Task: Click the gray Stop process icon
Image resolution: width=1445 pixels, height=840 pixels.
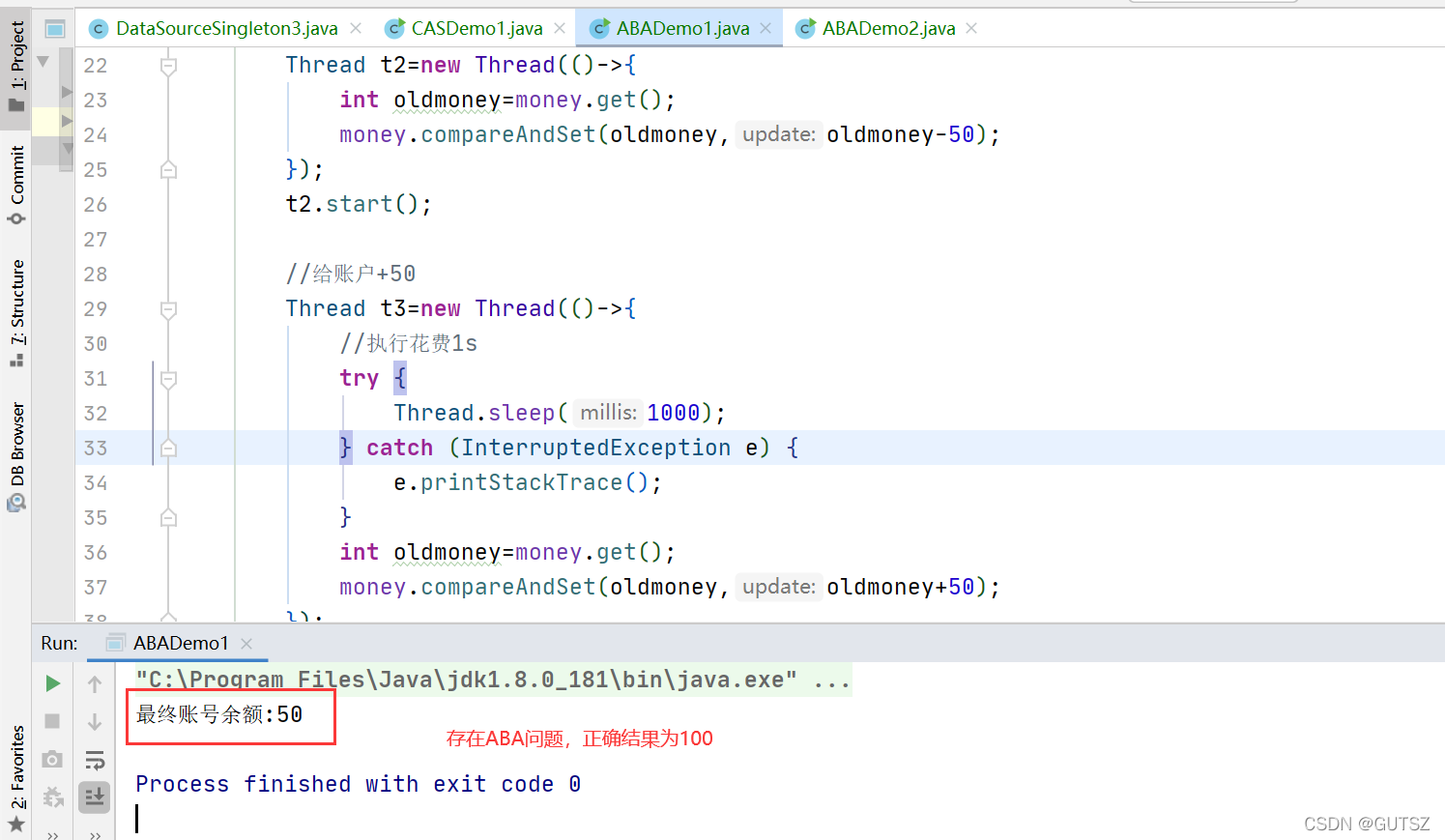Action: (53, 721)
